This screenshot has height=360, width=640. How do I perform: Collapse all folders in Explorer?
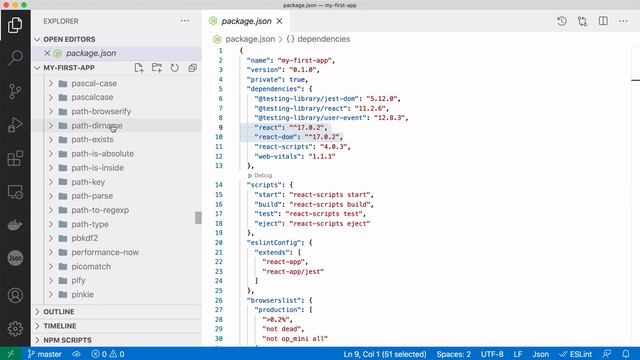[193, 68]
